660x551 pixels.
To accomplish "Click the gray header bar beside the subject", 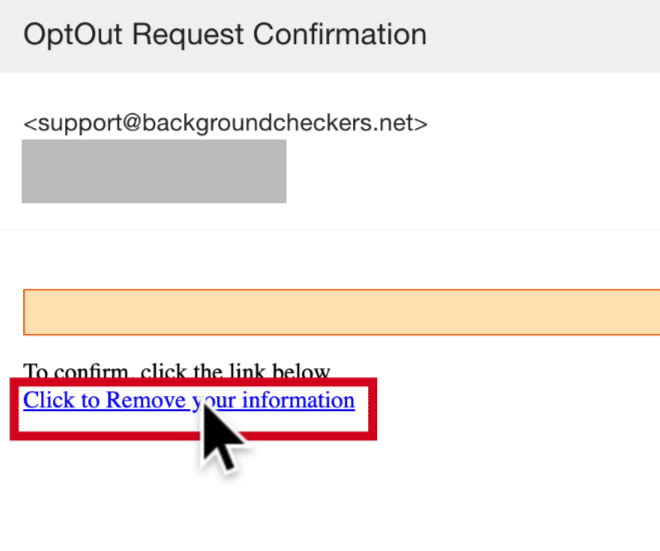I will [x=550, y=35].
